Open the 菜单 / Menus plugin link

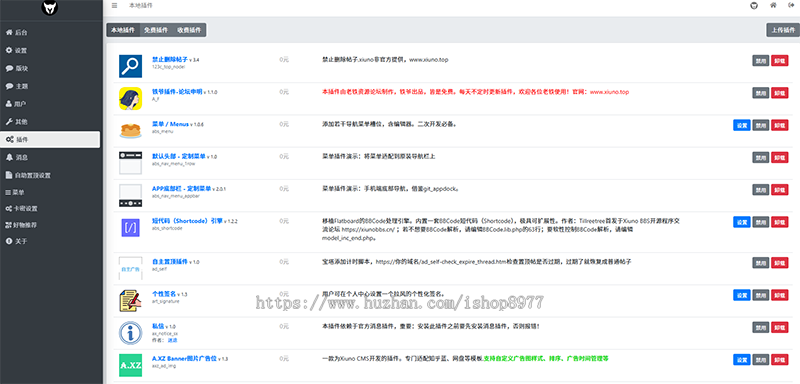[x=170, y=124]
